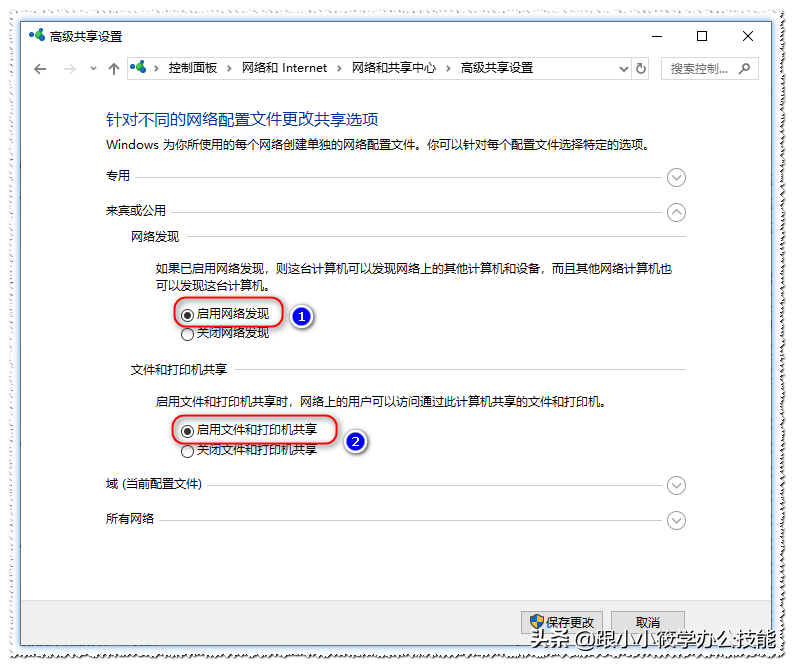The width and height of the screenshot is (794, 667).
Task: Select 关闭文件和打印机共享 radio button
Action: point(187,451)
